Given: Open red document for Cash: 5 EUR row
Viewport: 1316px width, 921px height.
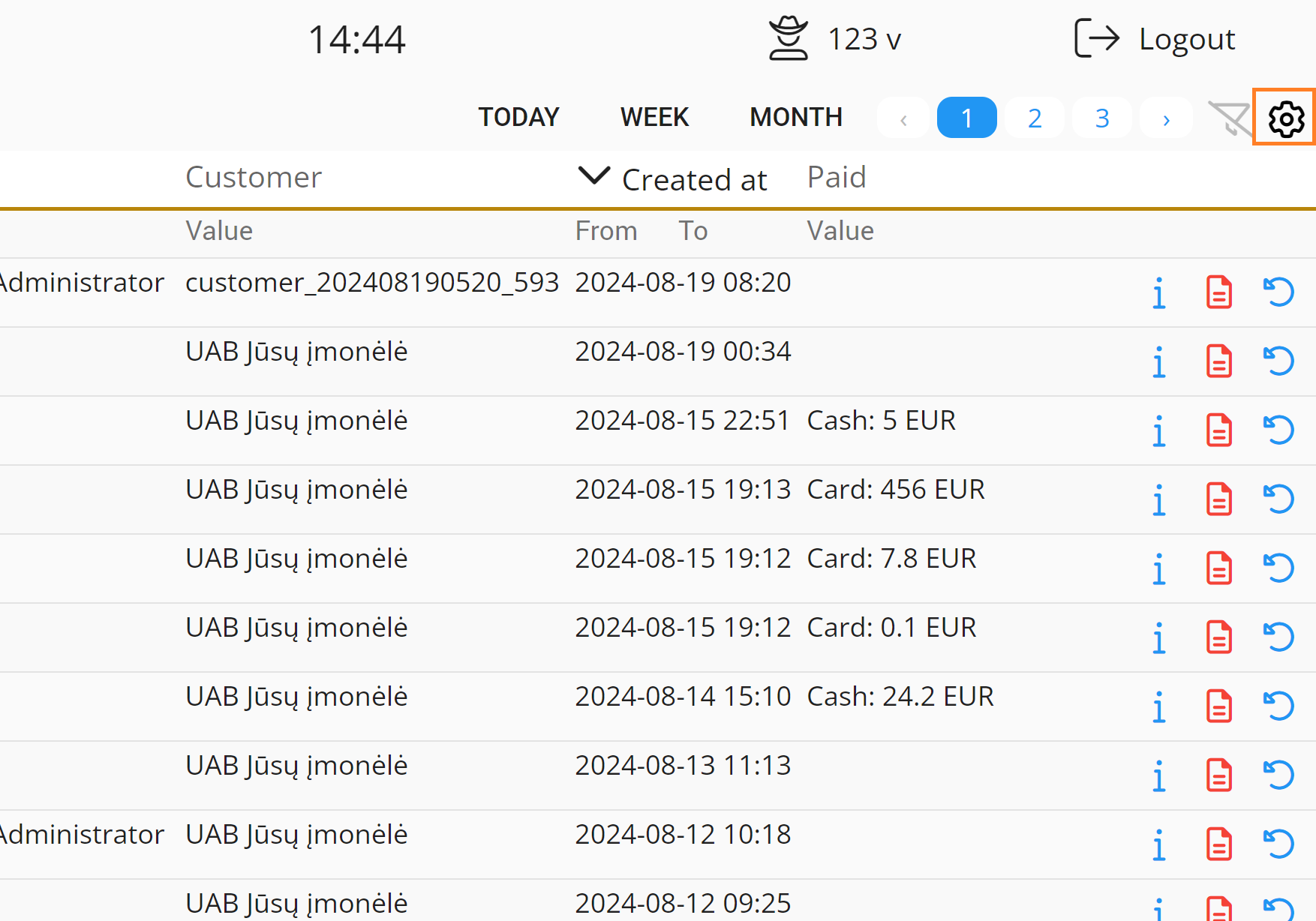Looking at the screenshot, I should [x=1219, y=430].
